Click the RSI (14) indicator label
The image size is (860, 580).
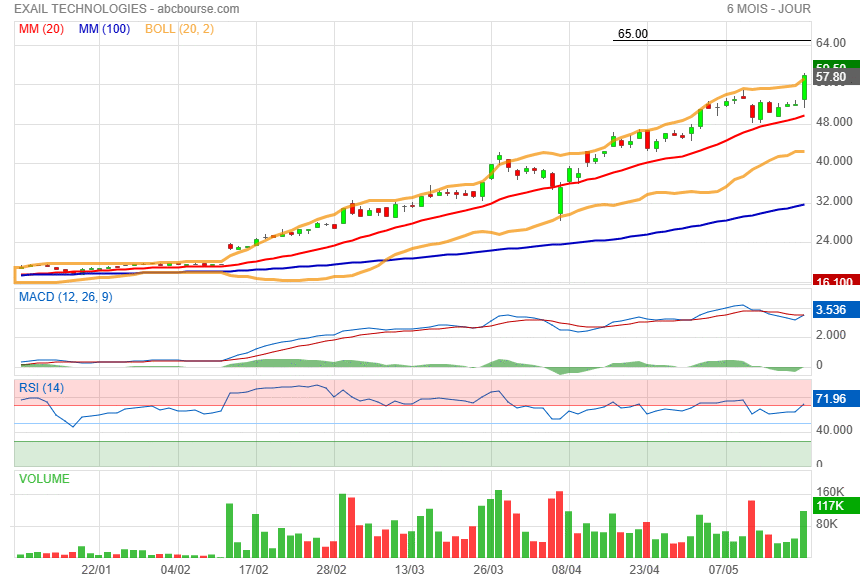pyautogui.click(x=42, y=388)
